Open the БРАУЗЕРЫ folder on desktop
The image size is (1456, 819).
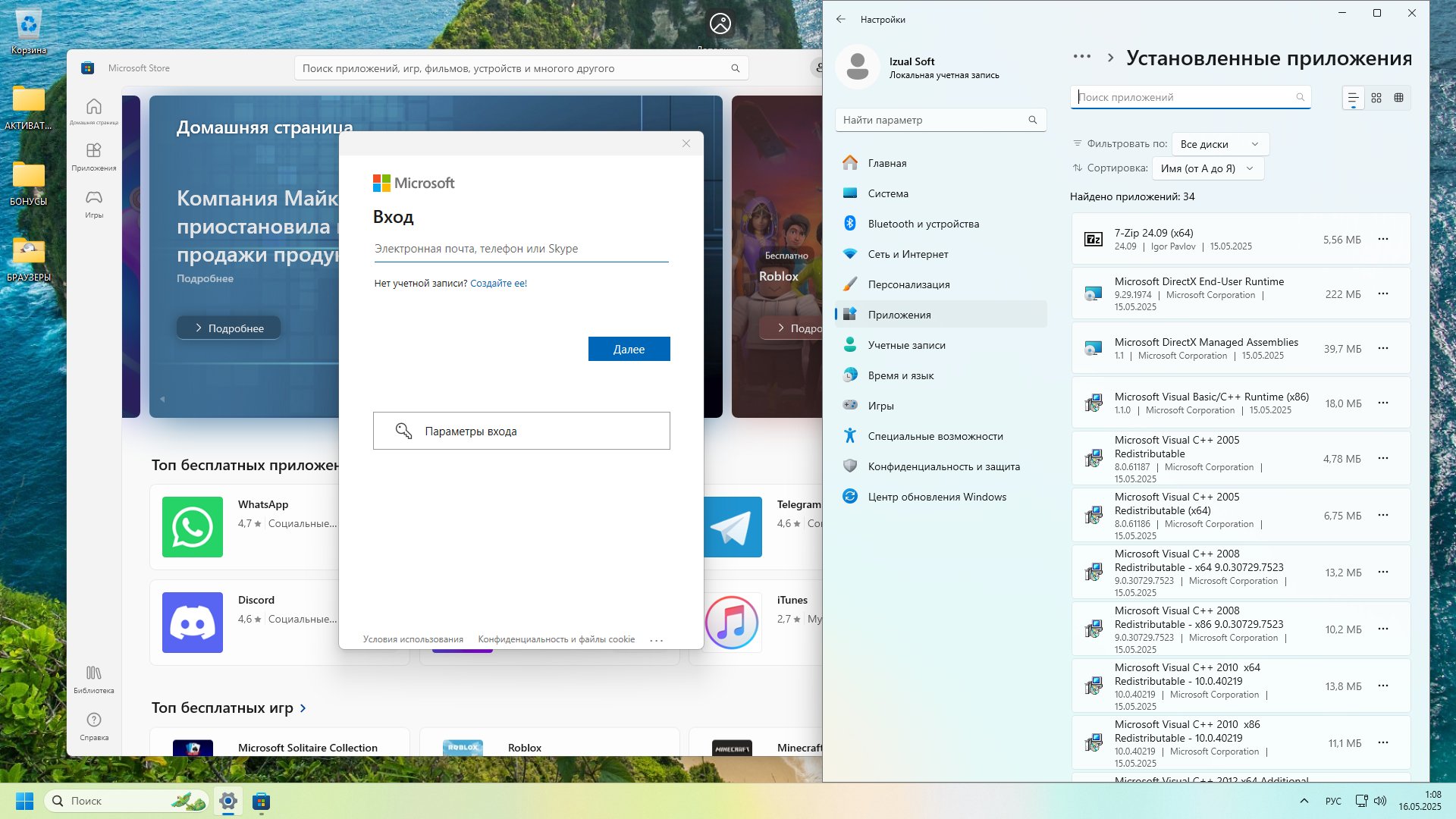[x=29, y=259]
